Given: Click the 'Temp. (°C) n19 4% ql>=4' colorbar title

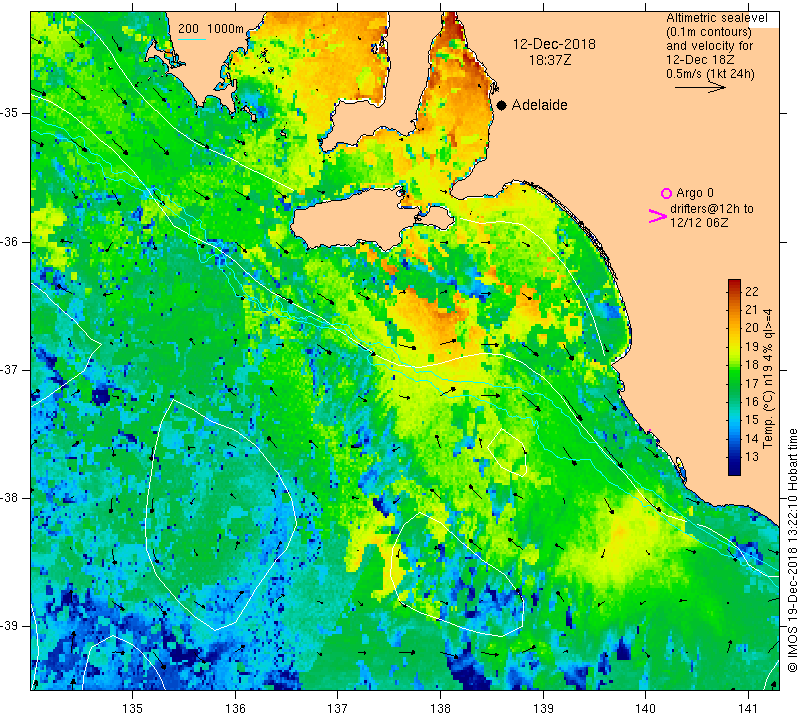Looking at the screenshot, I should (768, 378).
